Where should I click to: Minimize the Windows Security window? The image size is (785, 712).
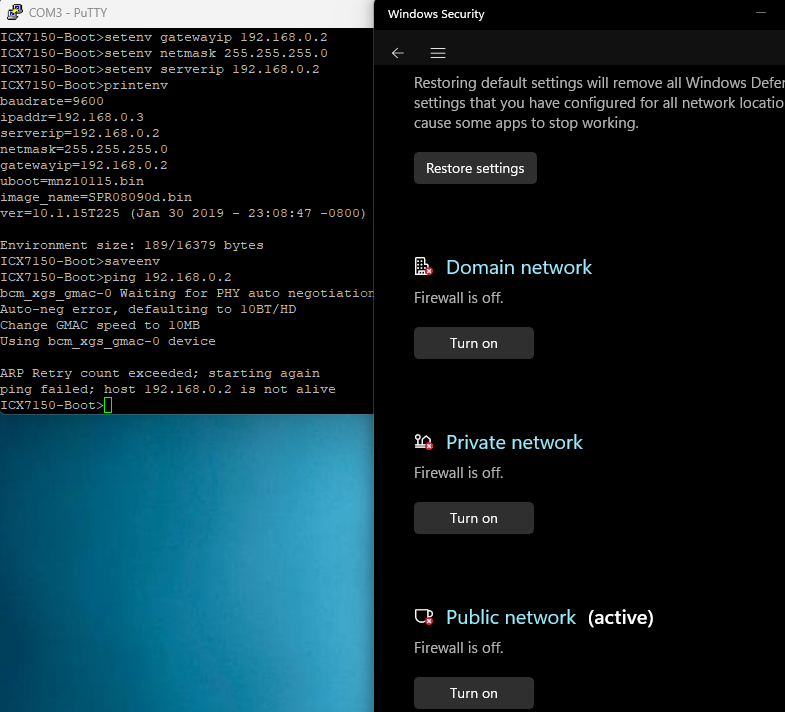click(x=762, y=14)
